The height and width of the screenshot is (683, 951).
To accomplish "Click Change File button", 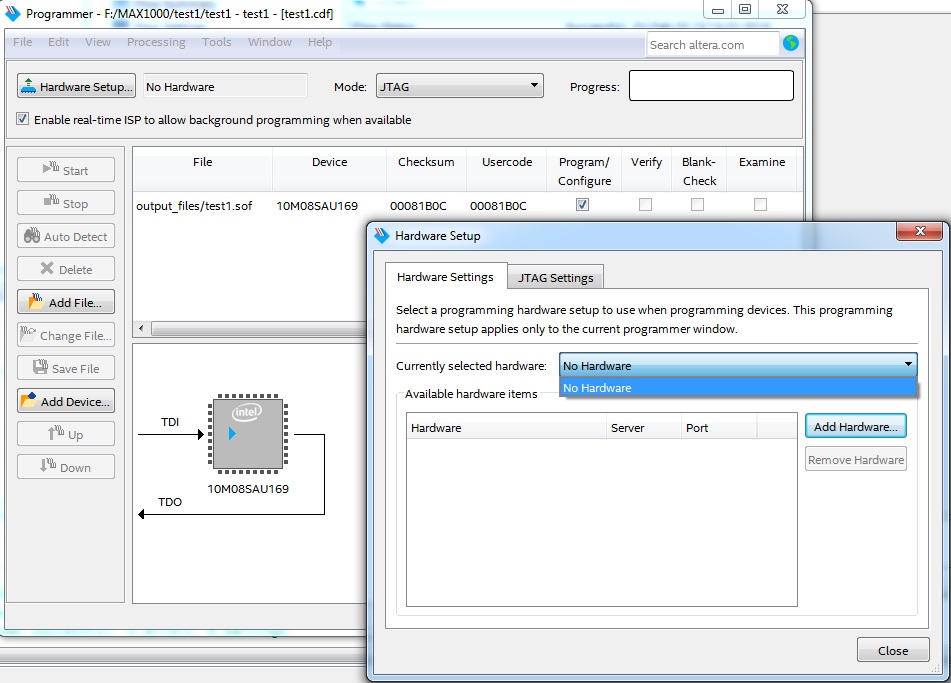I will click(66, 335).
